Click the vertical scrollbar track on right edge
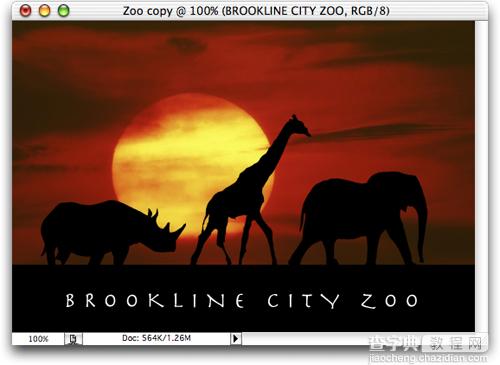The image size is (500, 365). [481, 176]
